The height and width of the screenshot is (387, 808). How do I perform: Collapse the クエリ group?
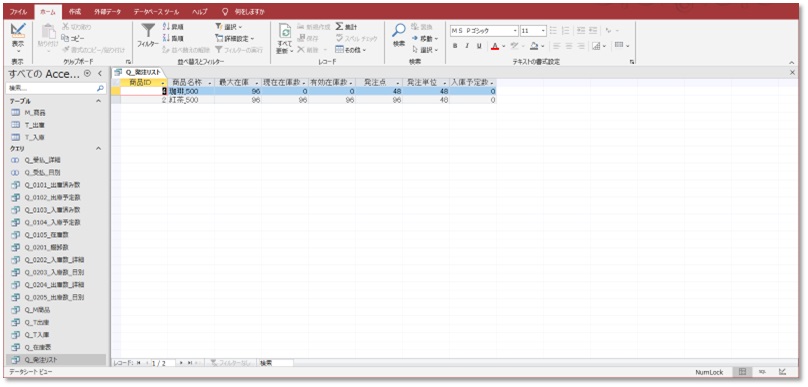click(x=98, y=148)
